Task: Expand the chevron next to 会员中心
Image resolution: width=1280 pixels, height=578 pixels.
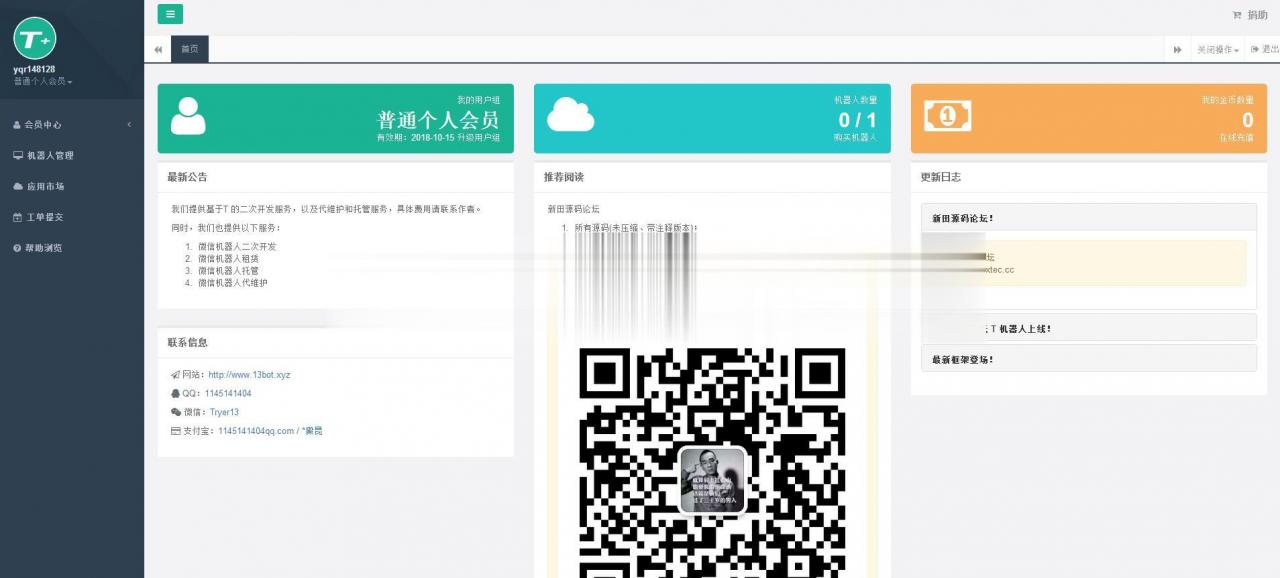Action: [x=129, y=125]
